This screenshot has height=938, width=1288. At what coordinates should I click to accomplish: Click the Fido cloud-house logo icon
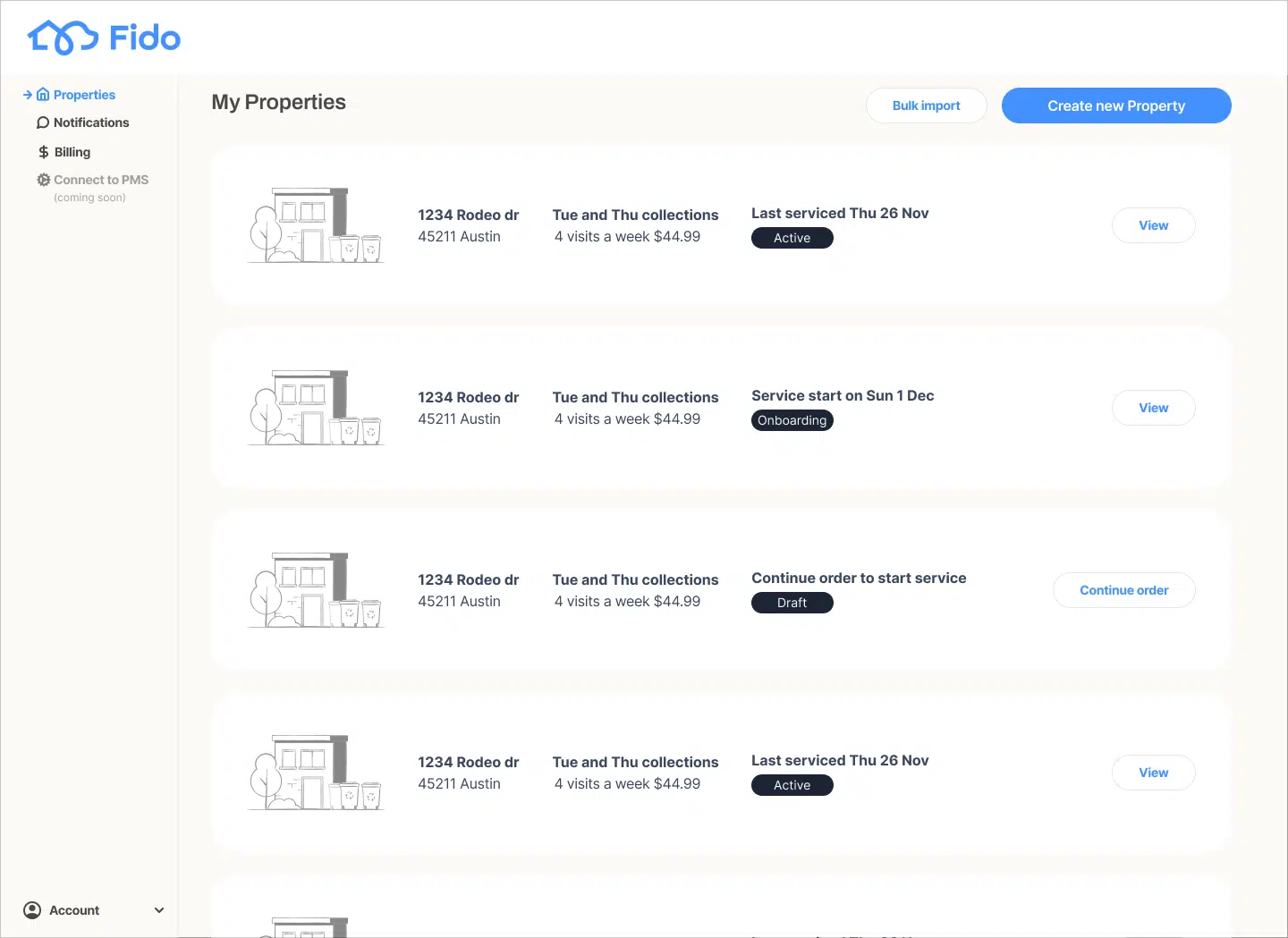(63, 38)
